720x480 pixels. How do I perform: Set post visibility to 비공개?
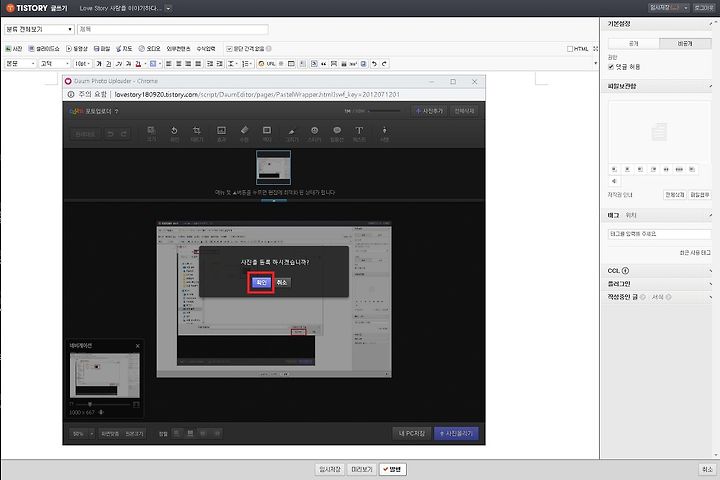pyautogui.click(x=685, y=44)
